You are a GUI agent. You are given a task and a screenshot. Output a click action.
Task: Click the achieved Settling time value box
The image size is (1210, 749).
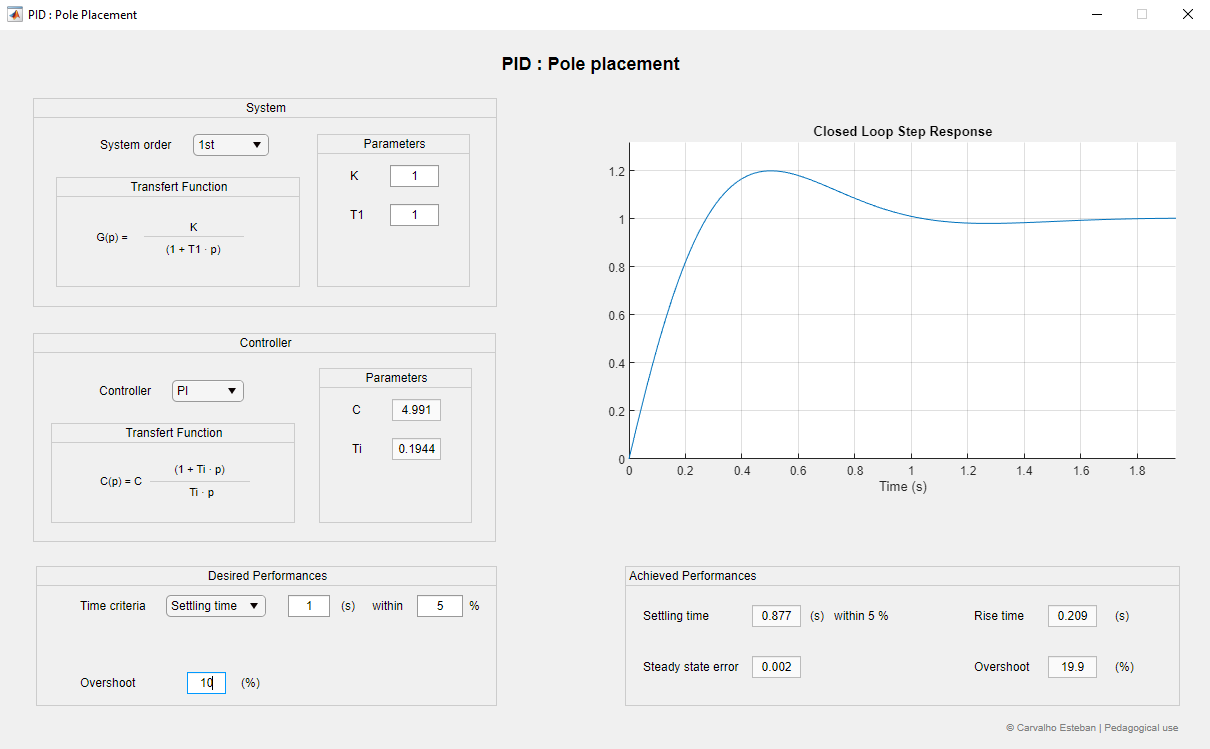pos(776,616)
